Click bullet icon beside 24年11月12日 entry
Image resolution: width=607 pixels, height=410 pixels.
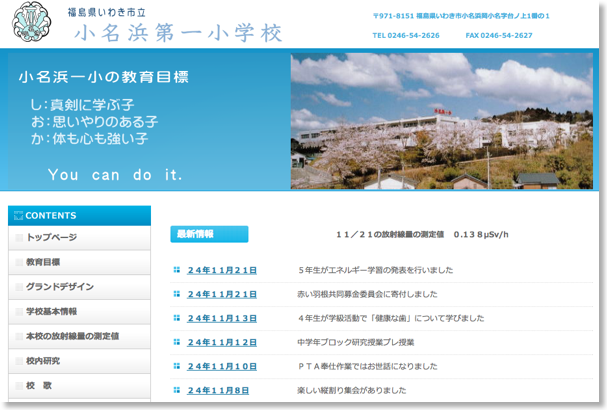coord(177,342)
